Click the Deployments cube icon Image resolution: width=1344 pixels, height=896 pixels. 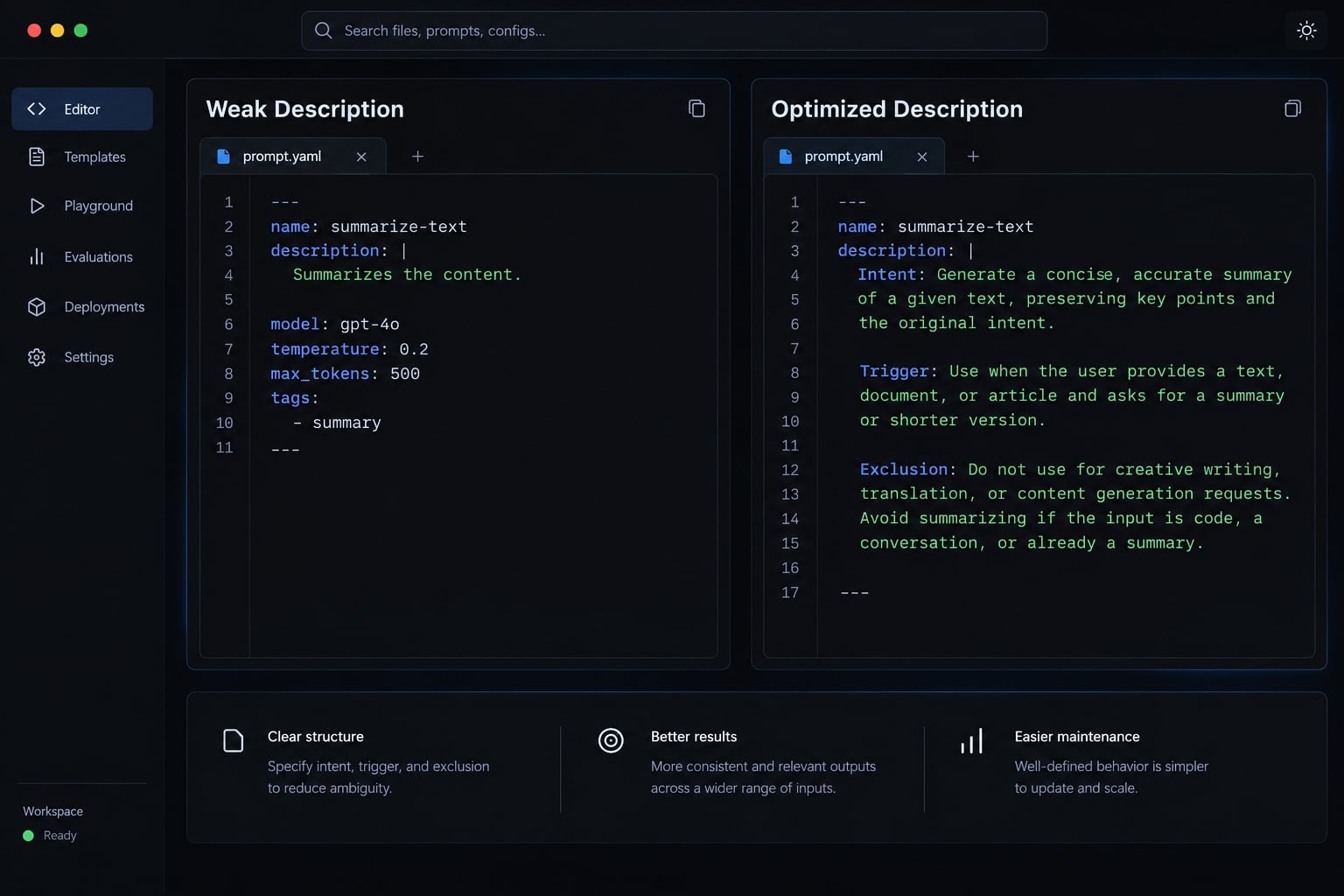[37, 307]
